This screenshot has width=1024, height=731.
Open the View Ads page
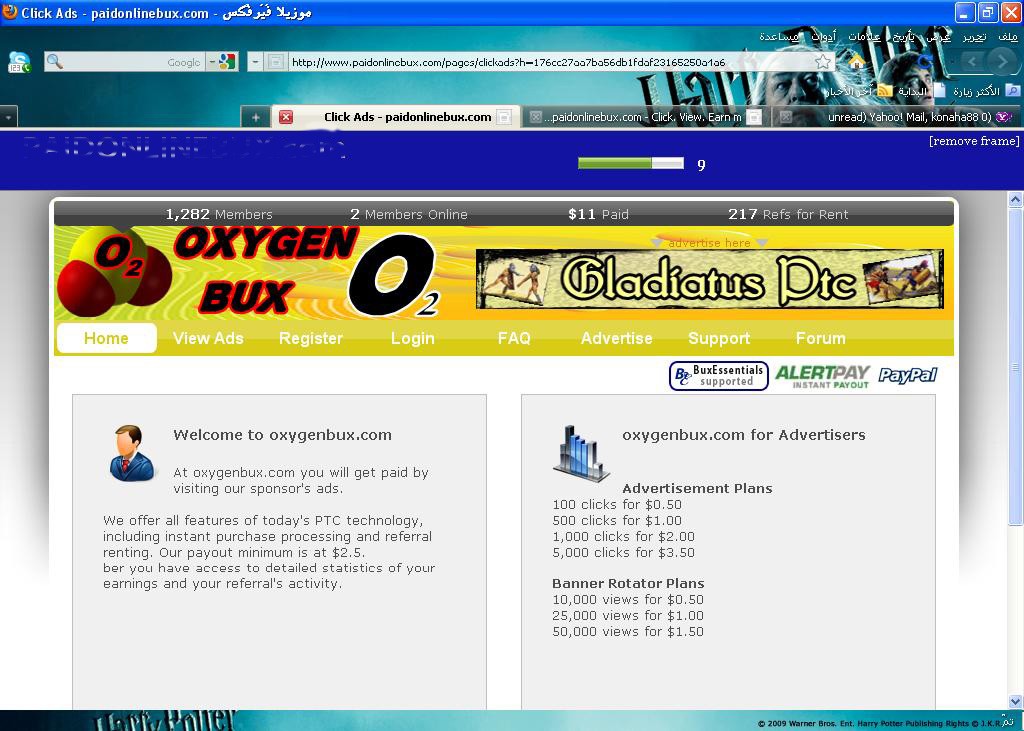click(x=208, y=338)
